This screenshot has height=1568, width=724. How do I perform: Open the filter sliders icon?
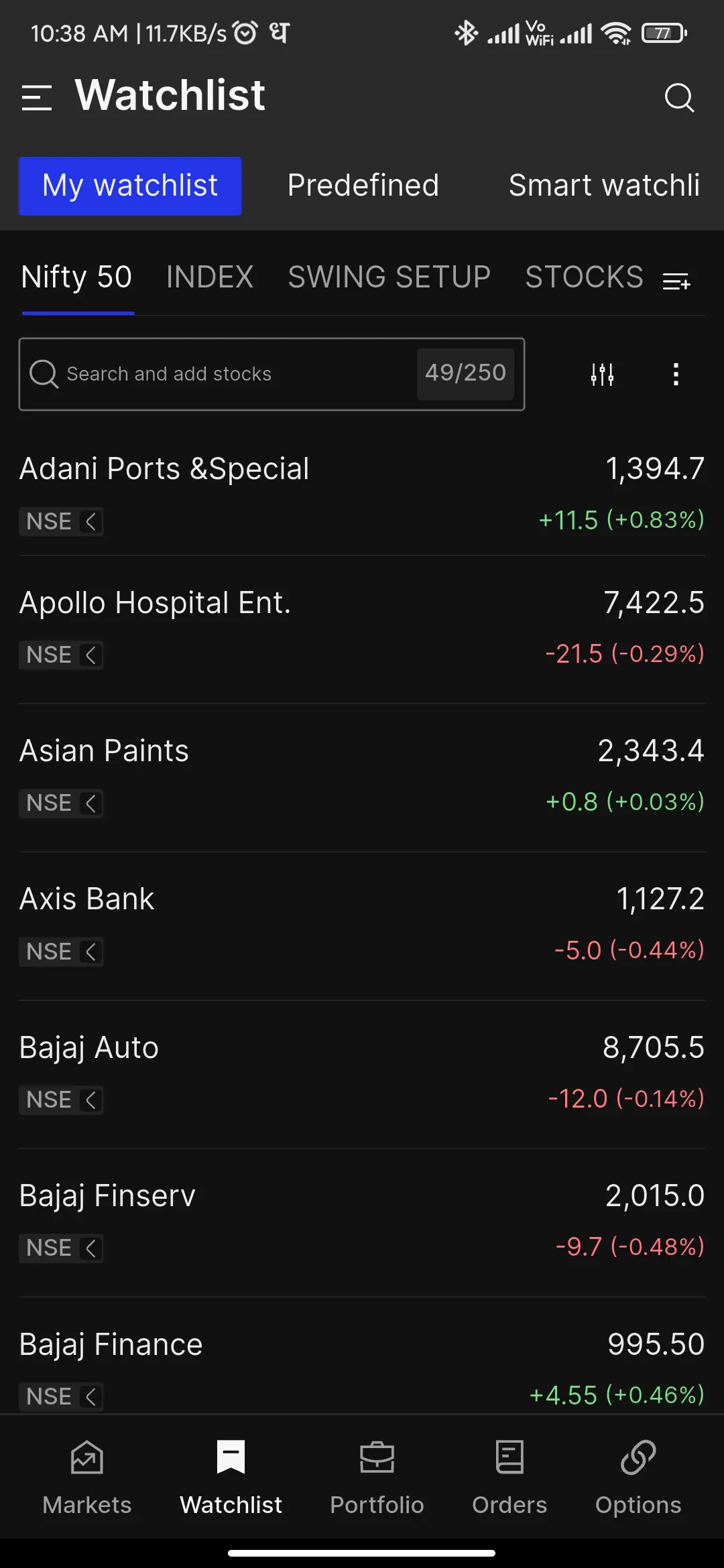coord(602,374)
